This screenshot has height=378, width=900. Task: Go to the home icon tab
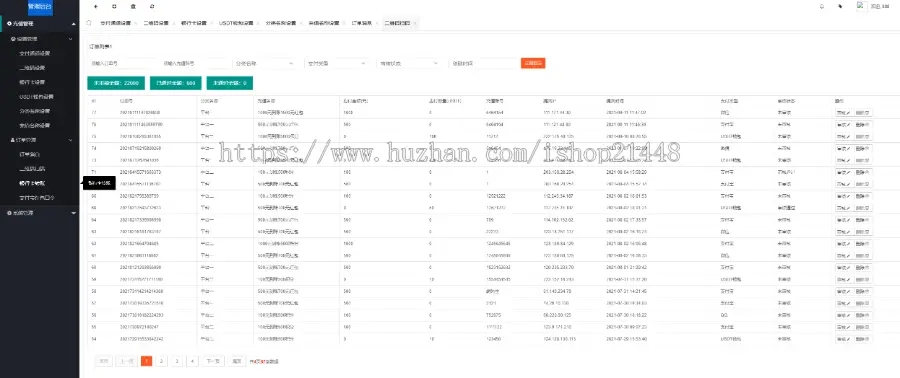tap(88, 23)
